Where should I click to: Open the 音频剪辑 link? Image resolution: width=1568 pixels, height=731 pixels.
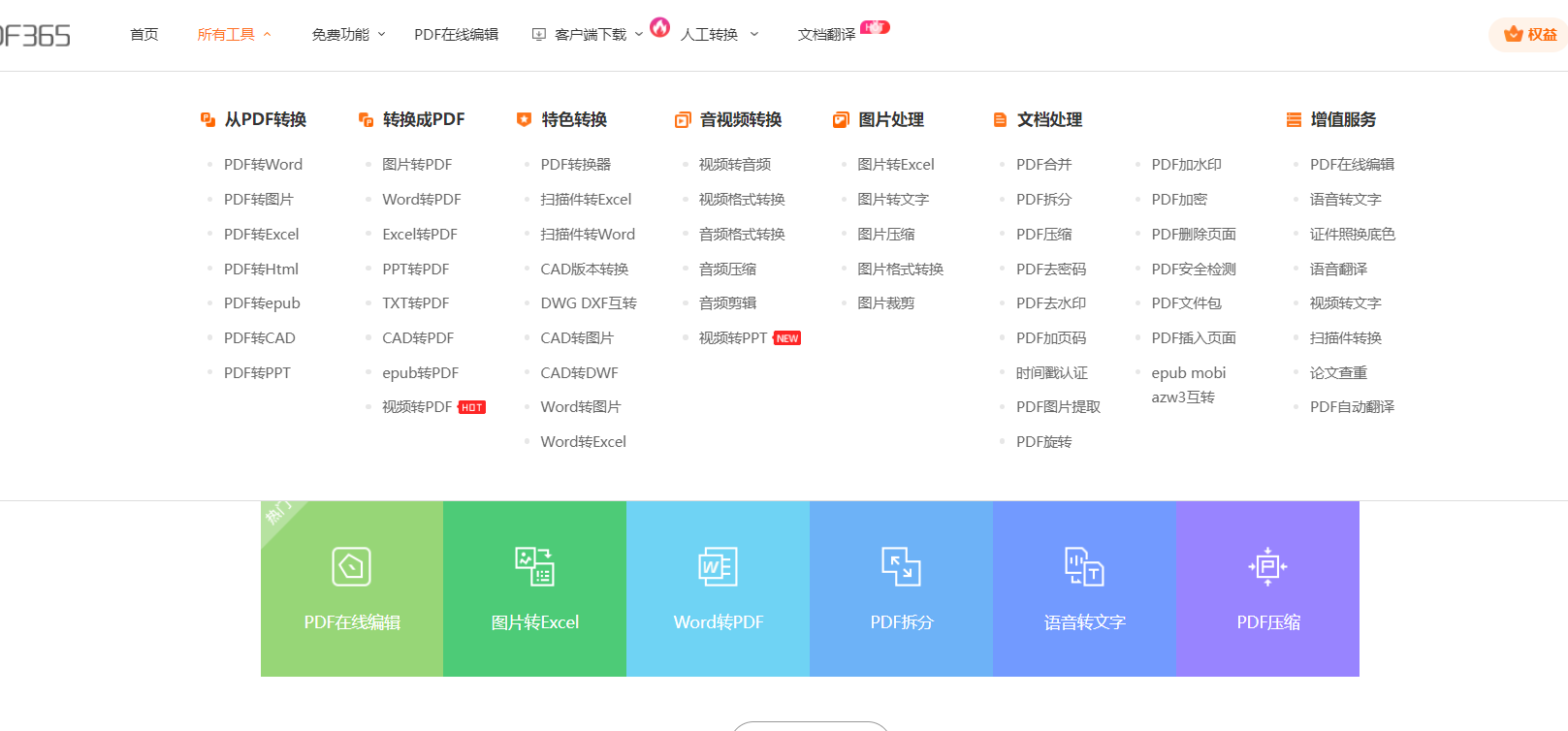coord(727,303)
